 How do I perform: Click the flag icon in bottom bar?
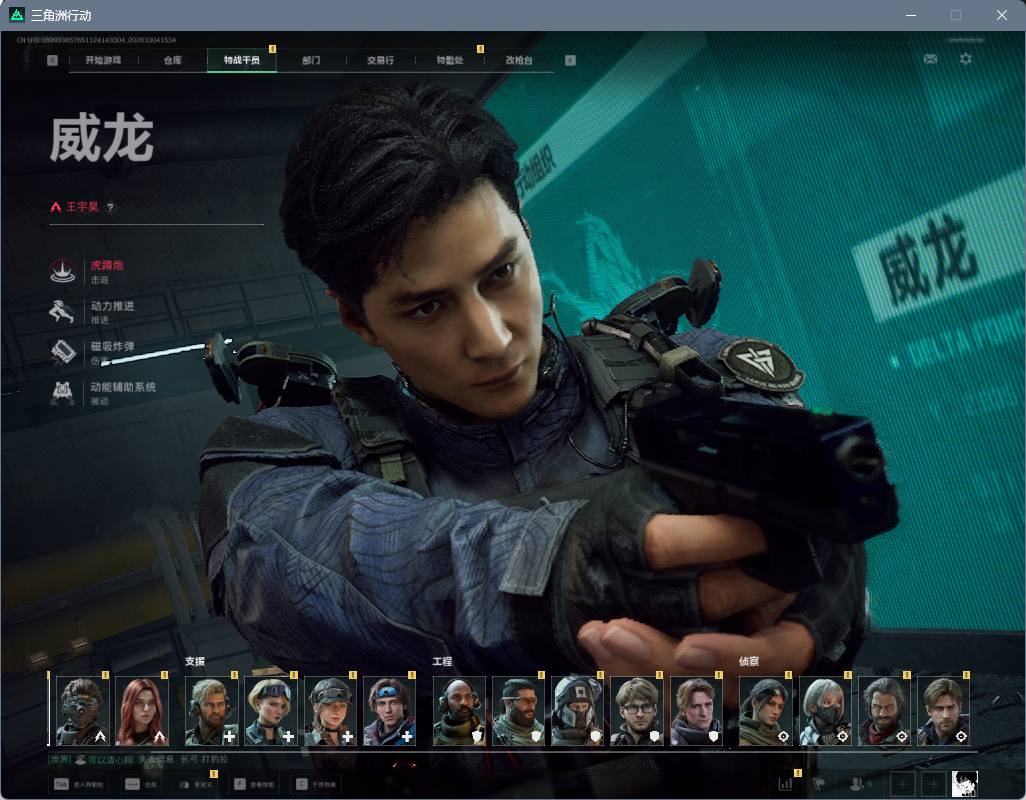click(x=819, y=783)
